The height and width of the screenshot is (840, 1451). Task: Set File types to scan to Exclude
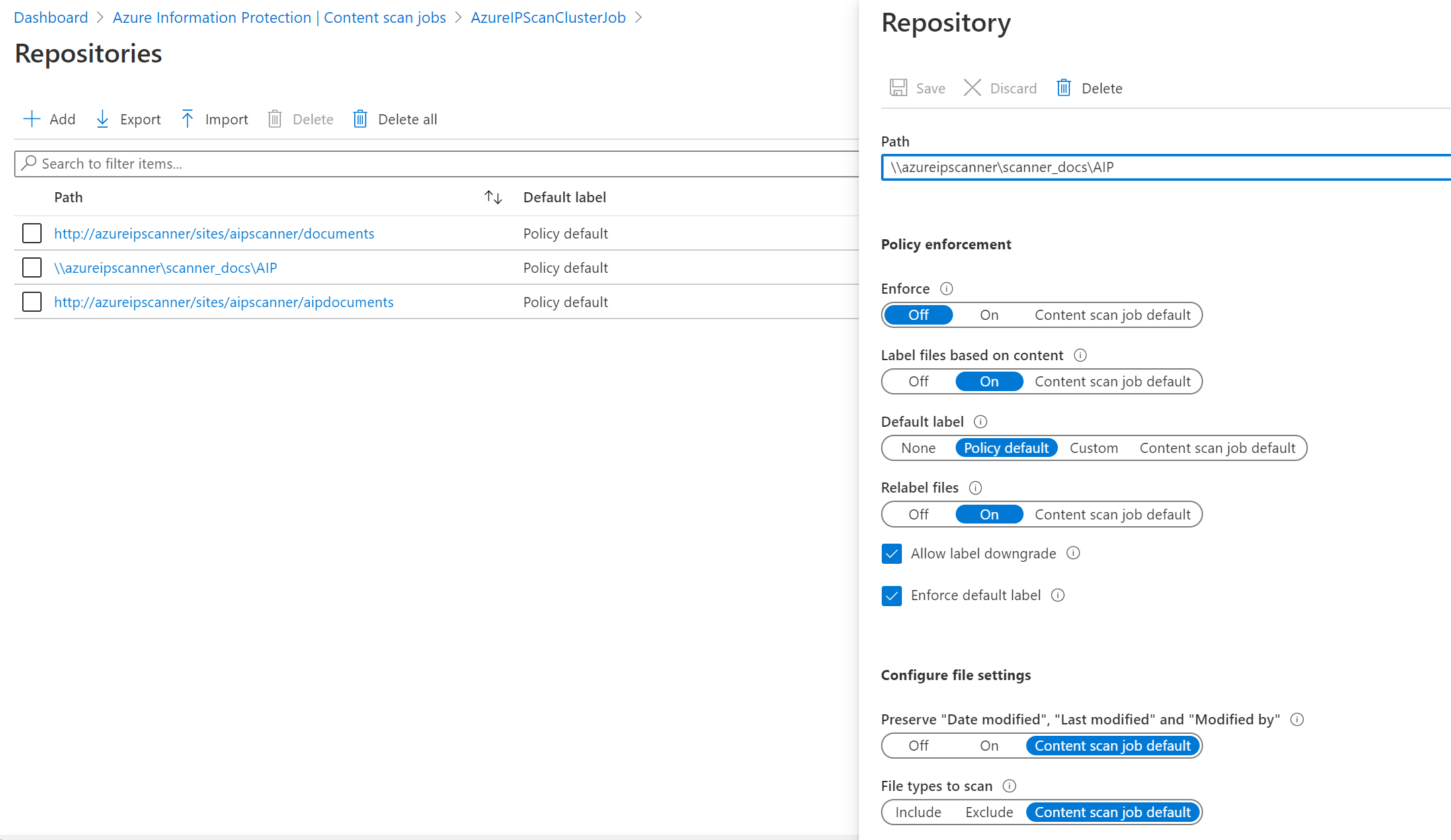(x=989, y=812)
